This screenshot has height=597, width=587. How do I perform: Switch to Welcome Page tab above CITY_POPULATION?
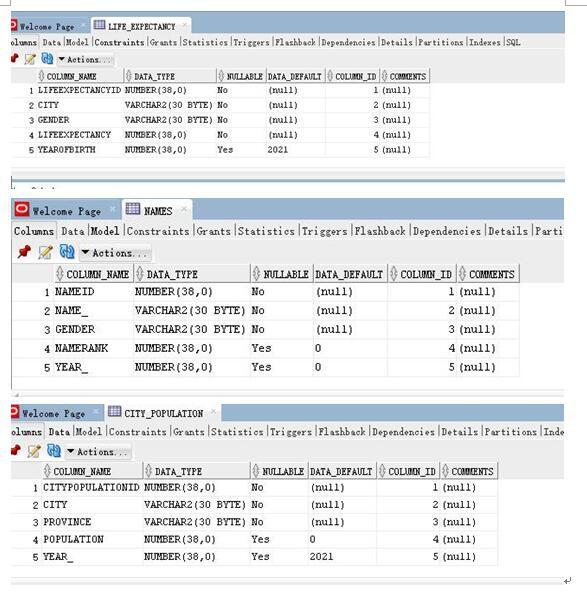click(x=53, y=413)
